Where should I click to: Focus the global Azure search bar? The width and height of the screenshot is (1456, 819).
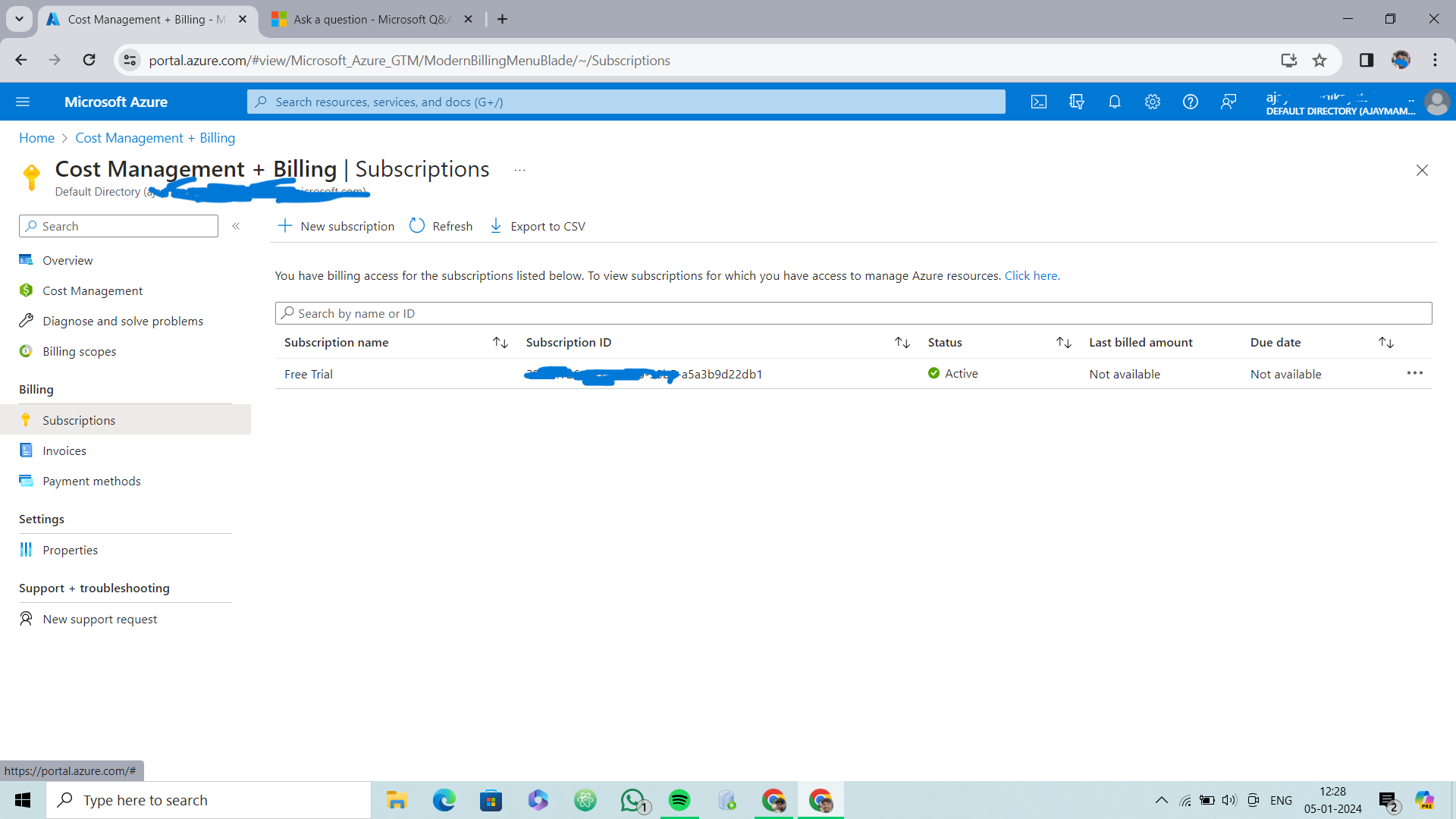click(626, 102)
